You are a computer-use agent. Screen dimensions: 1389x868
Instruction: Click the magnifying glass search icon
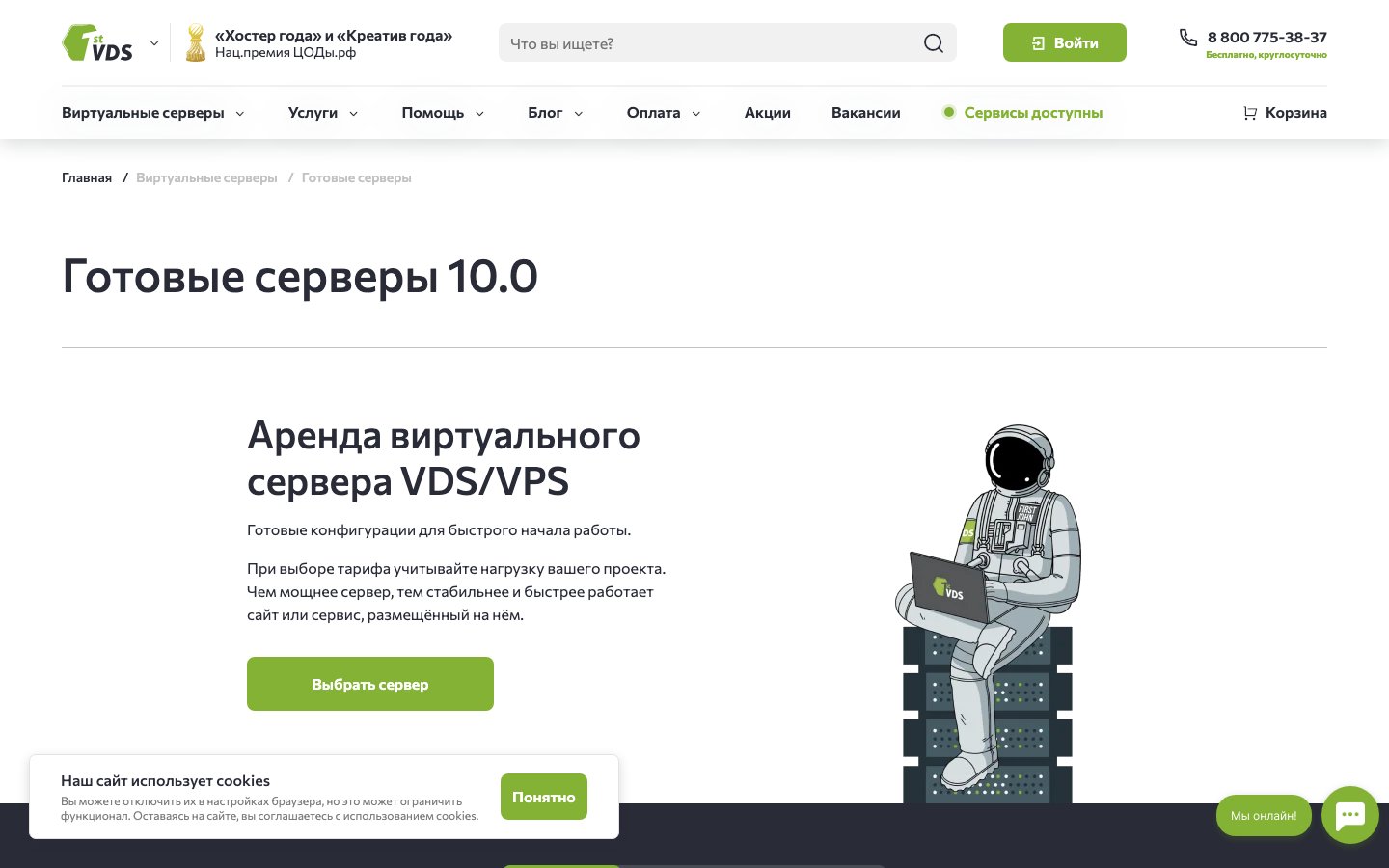pyautogui.click(x=934, y=43)
